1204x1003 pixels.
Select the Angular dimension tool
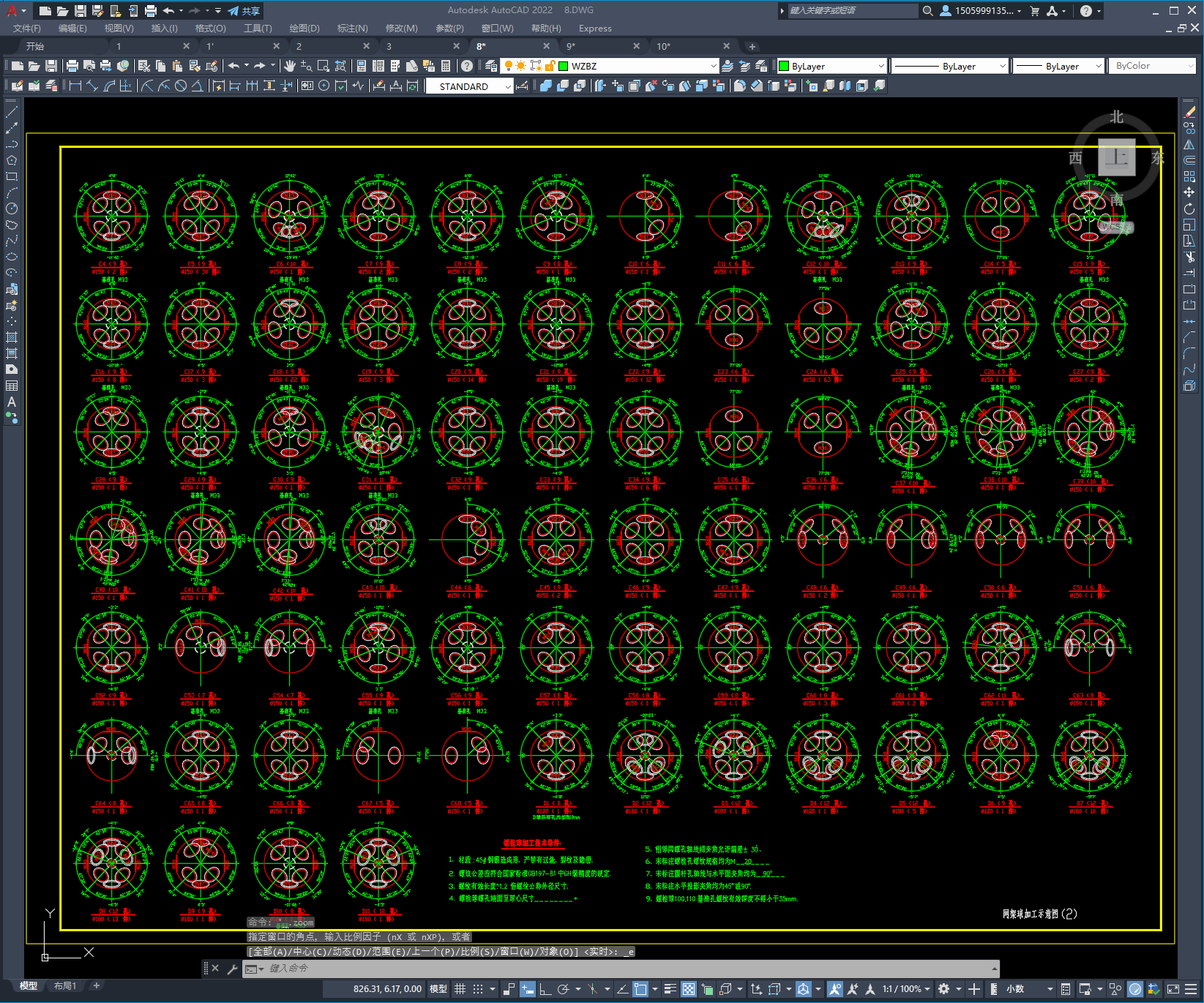pos(198,86)
